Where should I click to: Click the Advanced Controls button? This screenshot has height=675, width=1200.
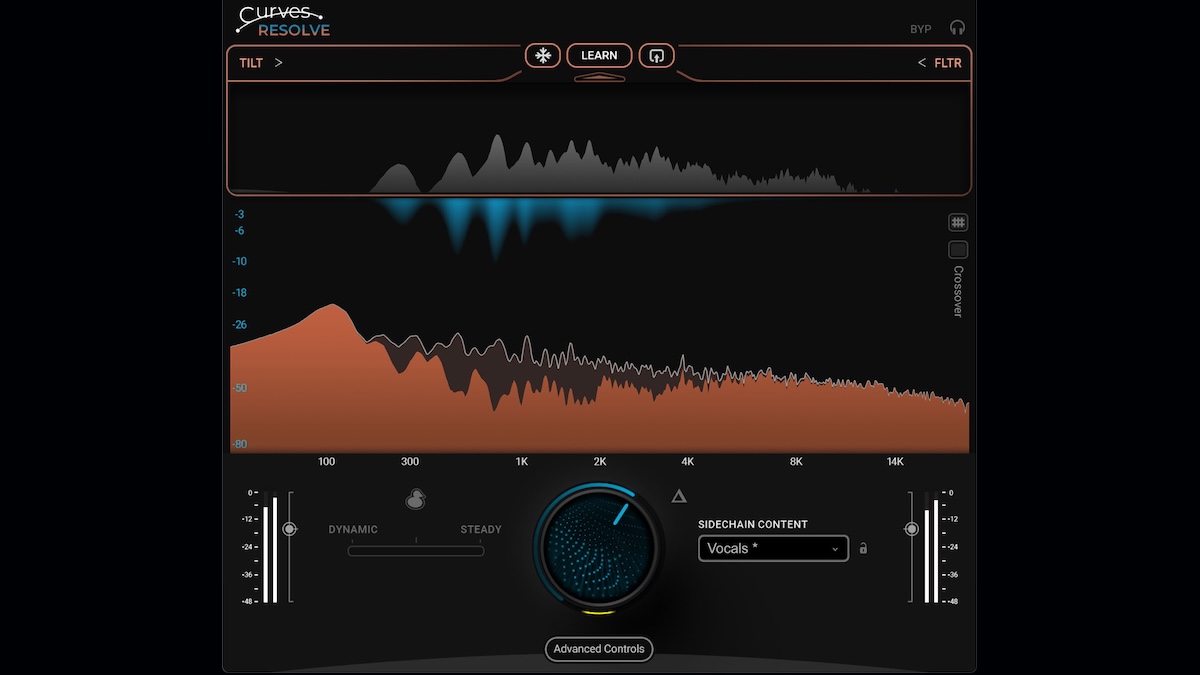coord(598,649)
